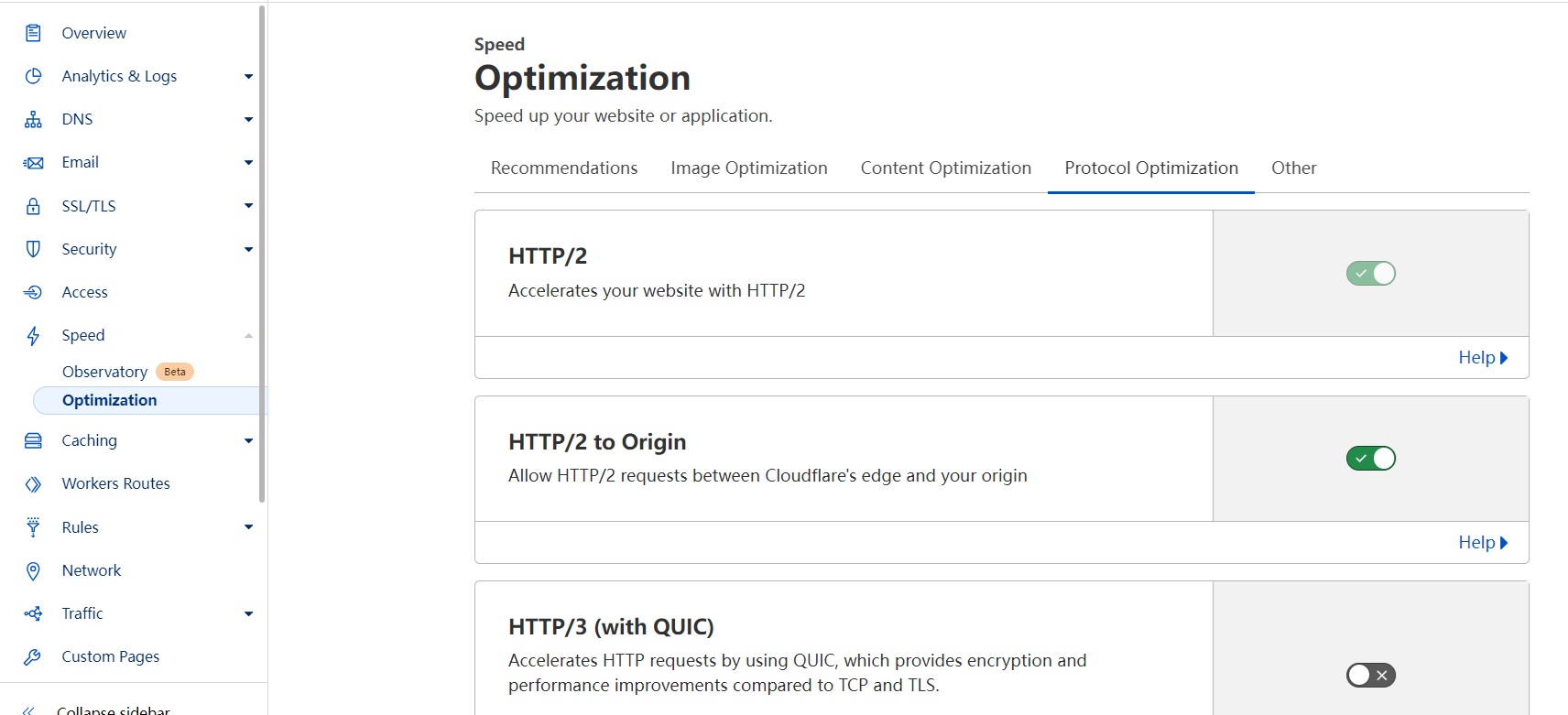1568x715 pixels.
Task: Click the SSL/TLS padlock icon
Action: click(33, 206)
